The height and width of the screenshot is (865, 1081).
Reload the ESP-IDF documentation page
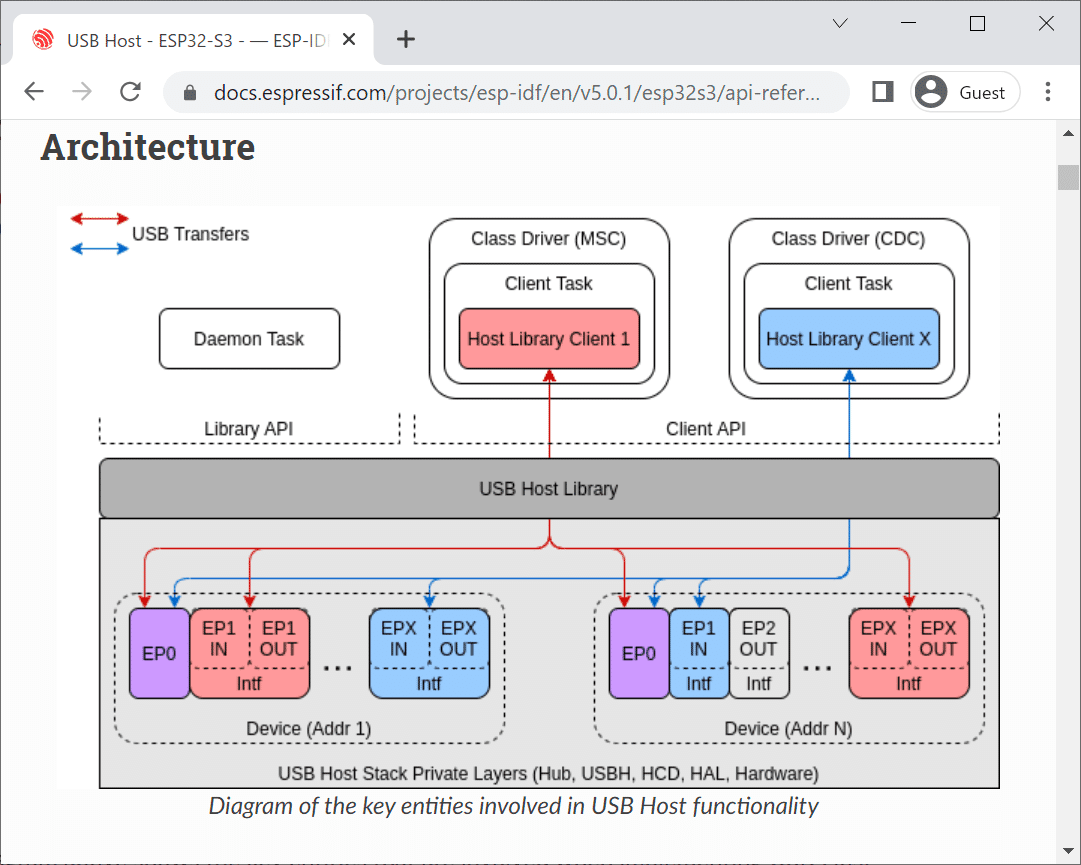[130, 91]
